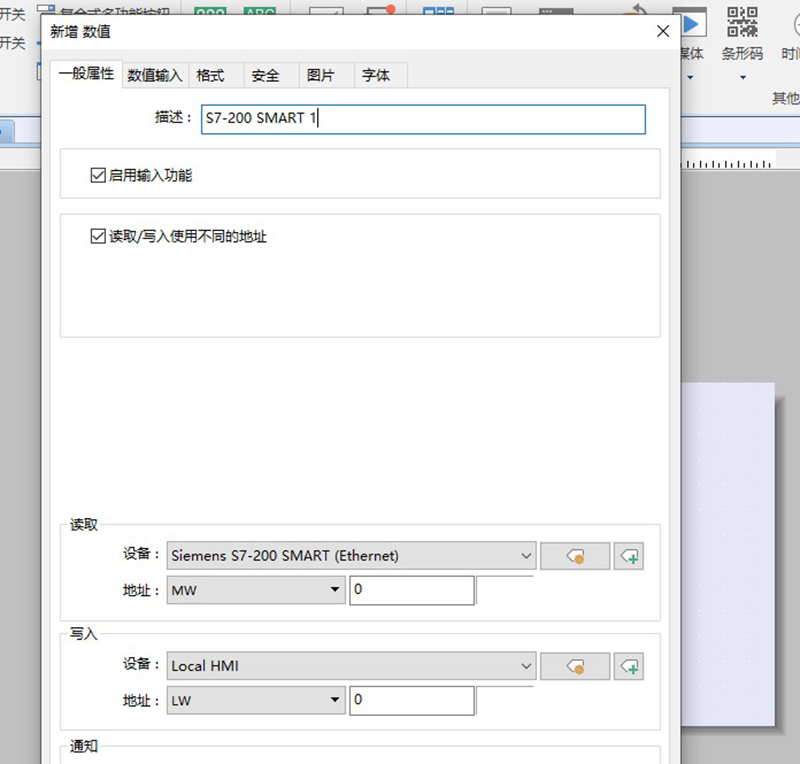This screenshot has width=800, height=764.
Task: Close the 新增 数值 dialog
Action: point(662,31)
